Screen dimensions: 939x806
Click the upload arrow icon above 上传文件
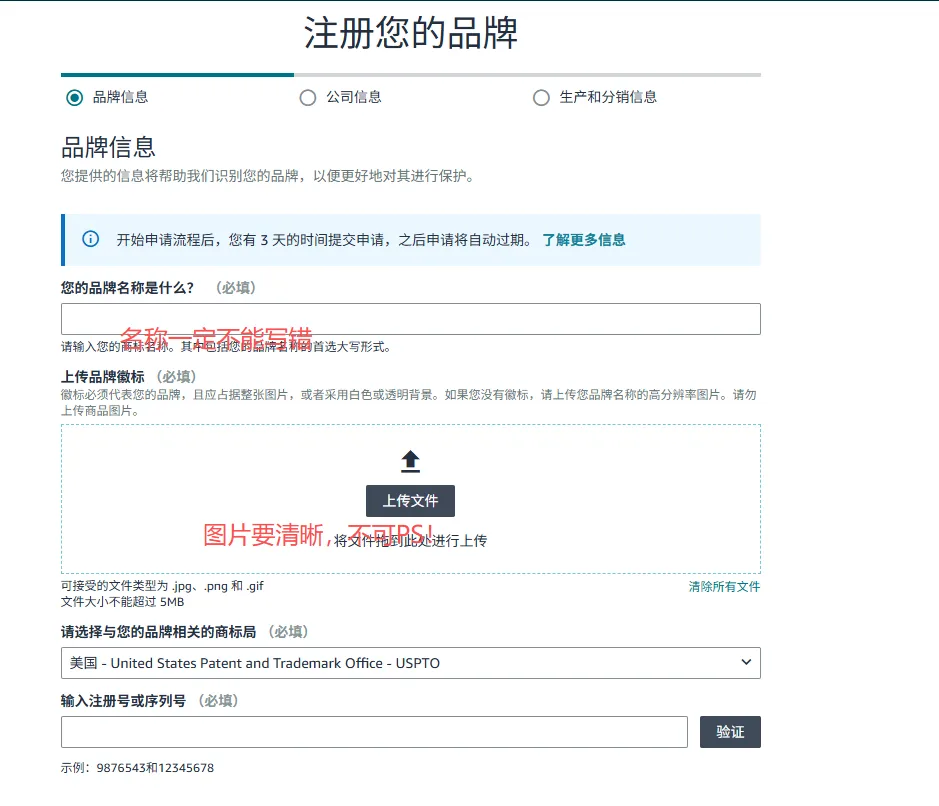(x=410, y=461)
